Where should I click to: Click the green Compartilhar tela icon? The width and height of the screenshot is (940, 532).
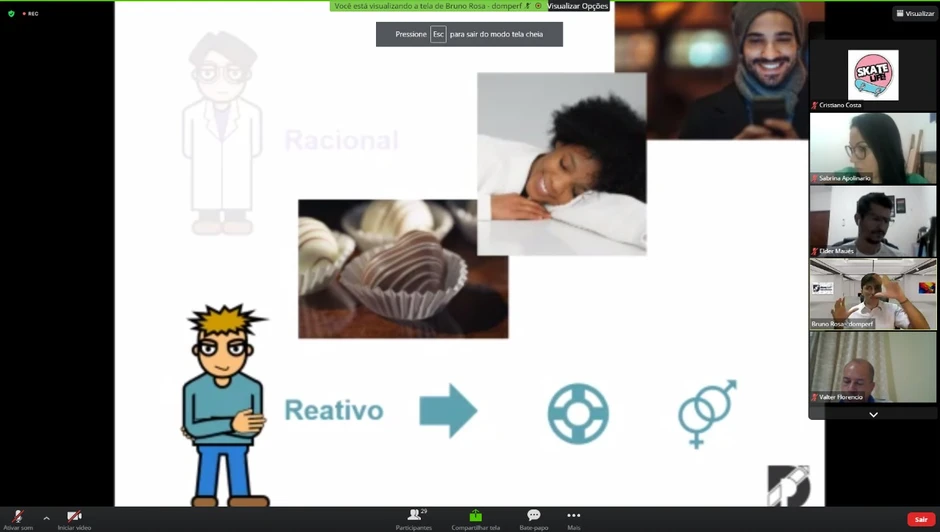click(475, 516)
